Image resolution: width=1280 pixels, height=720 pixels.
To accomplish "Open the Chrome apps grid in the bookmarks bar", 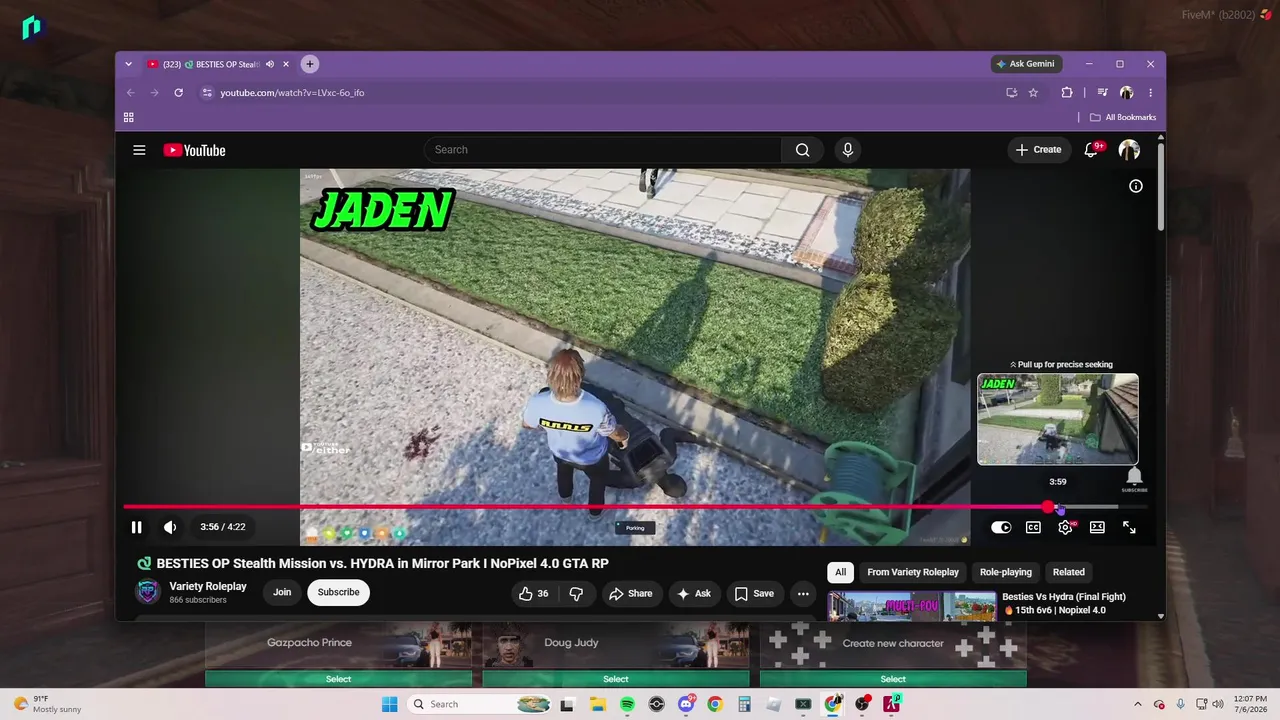I will click(128, 118).
